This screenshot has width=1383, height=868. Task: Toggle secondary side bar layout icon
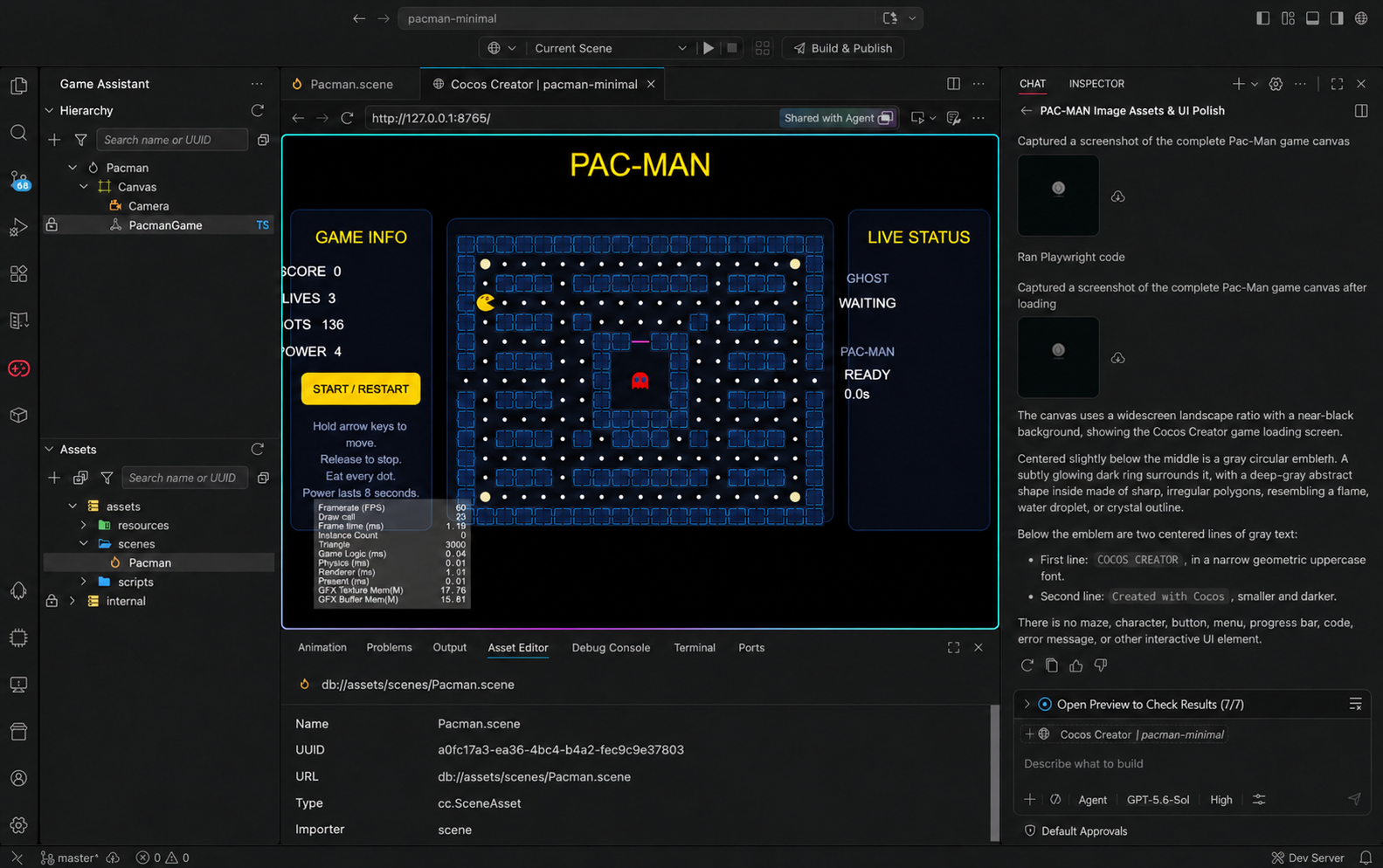(x=1337, y=18)
